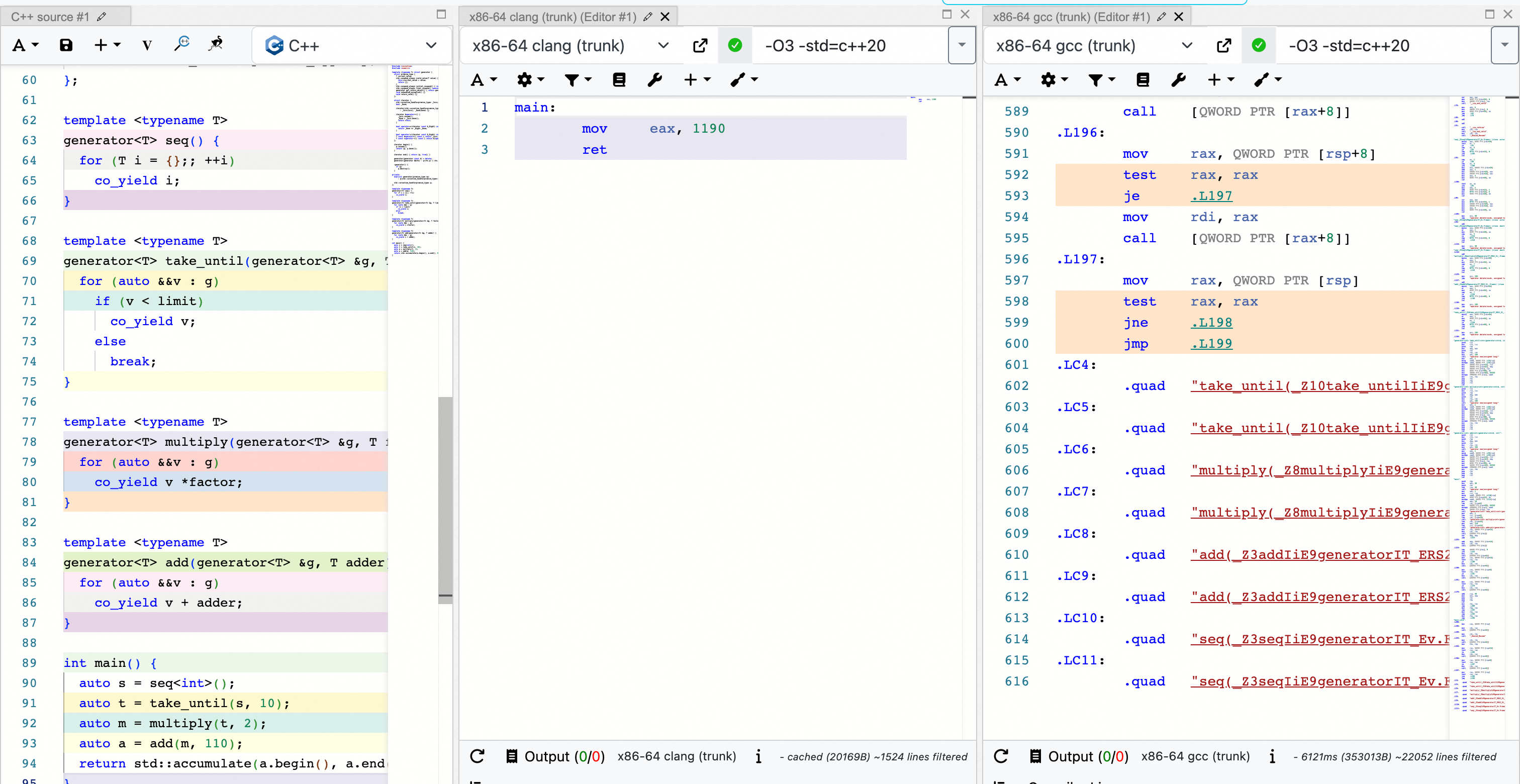Toggle Vim mode with the V icon

click(x=146, y=45)
